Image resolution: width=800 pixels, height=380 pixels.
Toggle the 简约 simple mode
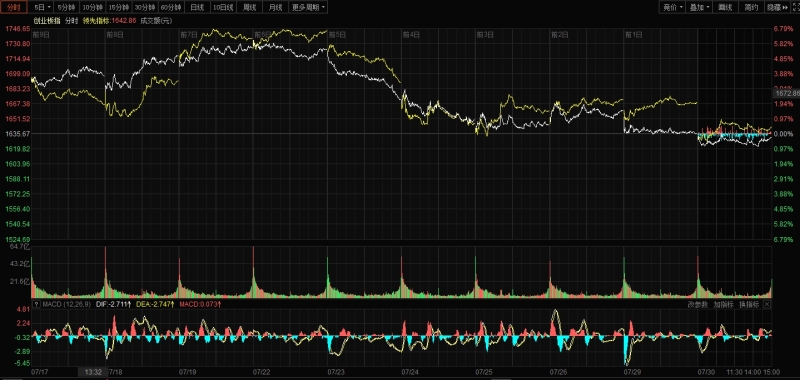pos(752,7)
